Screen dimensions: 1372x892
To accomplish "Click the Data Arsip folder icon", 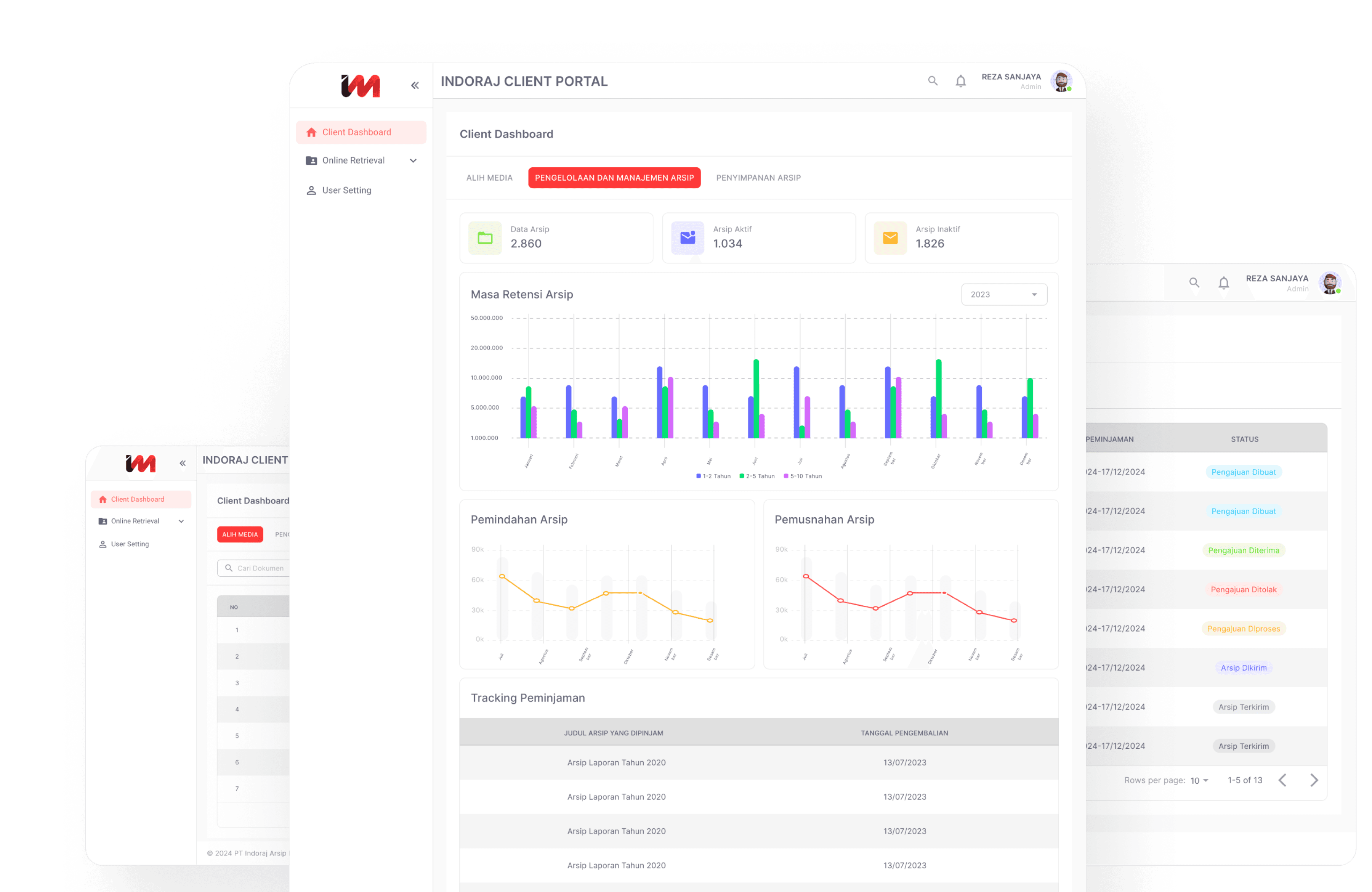I will [x=485, y=237].
